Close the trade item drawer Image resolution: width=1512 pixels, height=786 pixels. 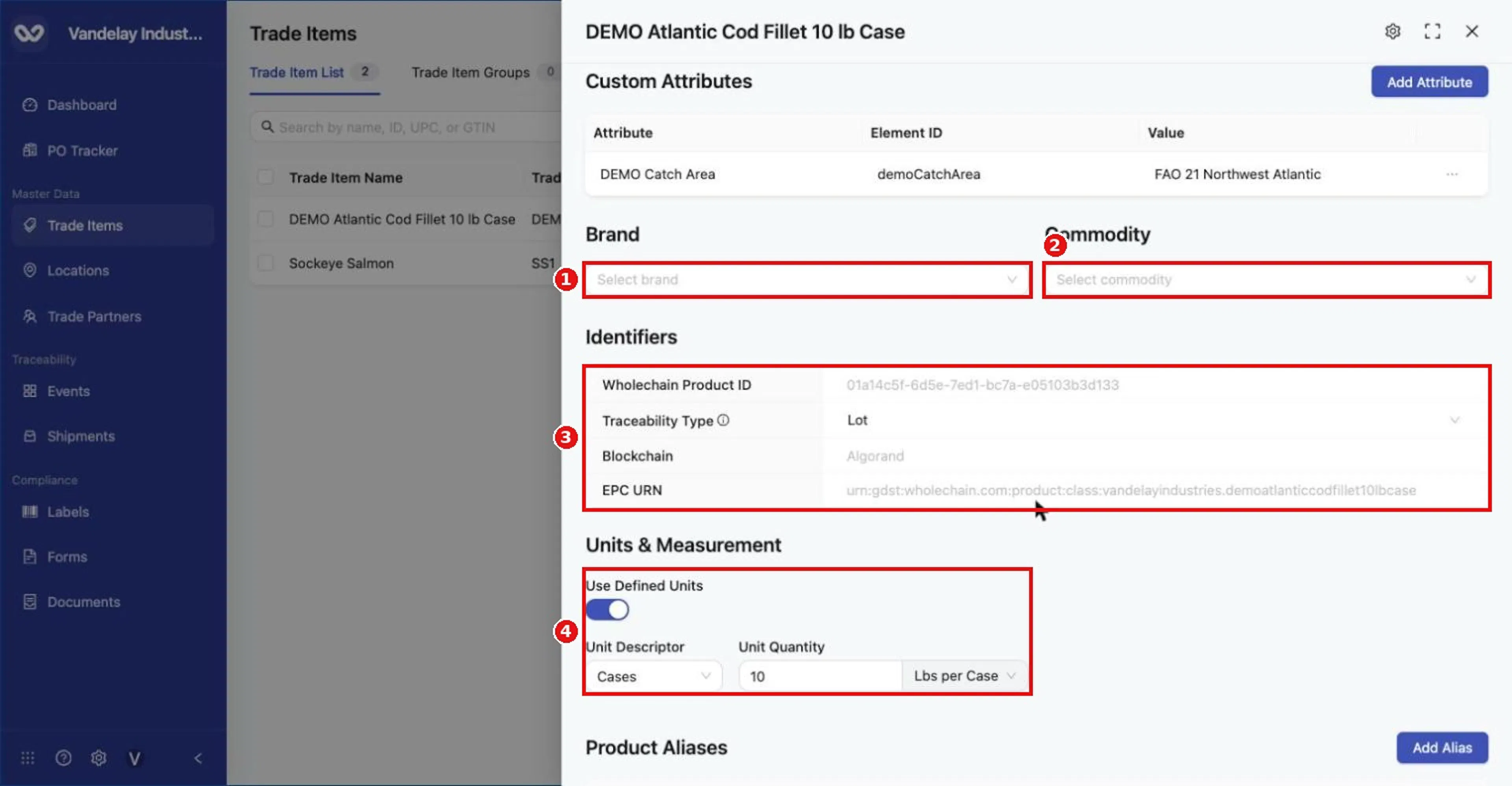tap(1471, 31)
